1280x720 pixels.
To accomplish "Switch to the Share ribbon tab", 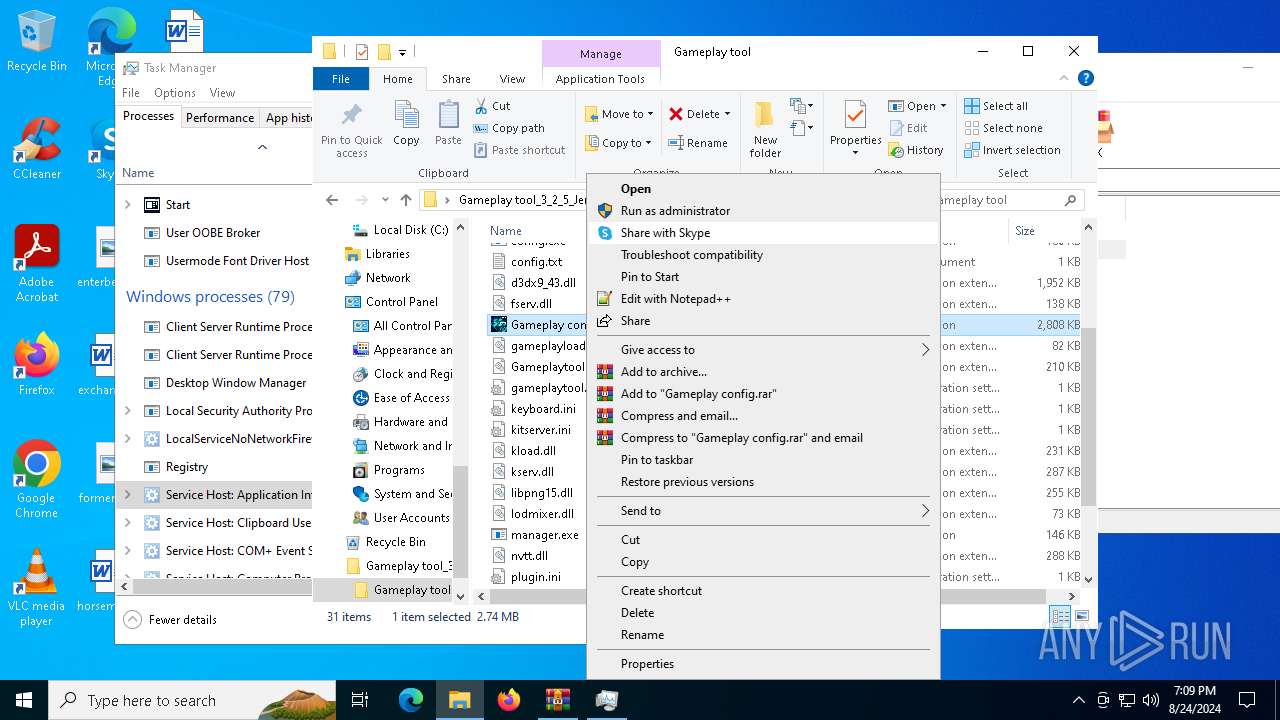I will point(456,79).
